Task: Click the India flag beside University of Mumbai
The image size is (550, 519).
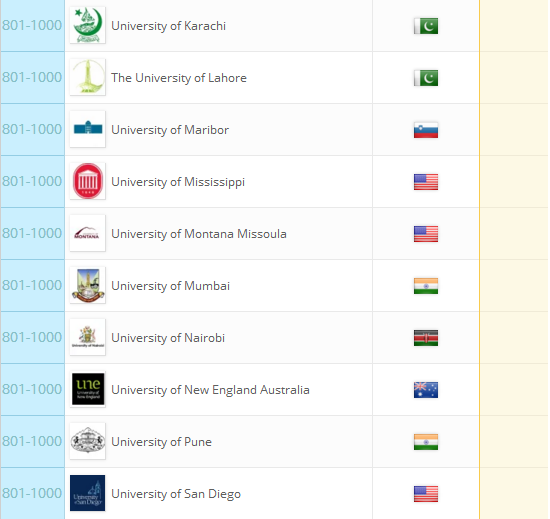Action: pyautogui.click(x=426, y=286)
